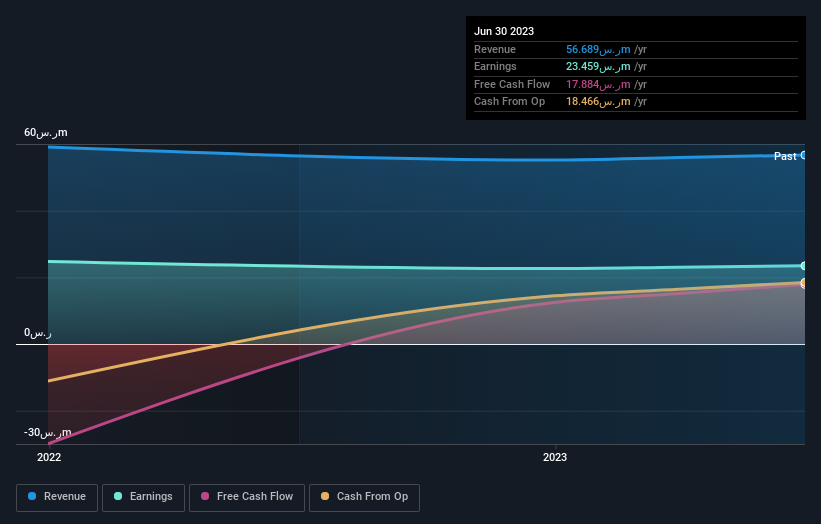The image size is (821, 524).
Task: Click the Revenue end-point marker on the chart
Action: [x=803, y=155]
